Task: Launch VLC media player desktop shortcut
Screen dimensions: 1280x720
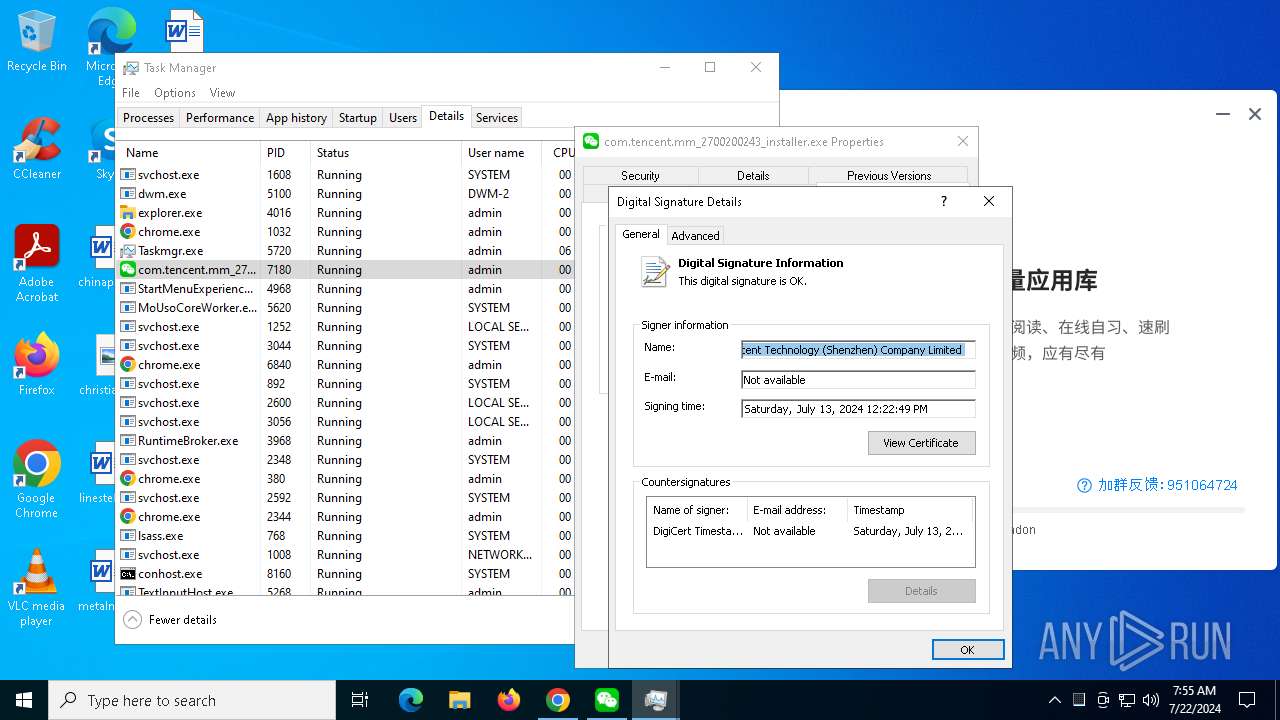Action: (x=36, y=588)
